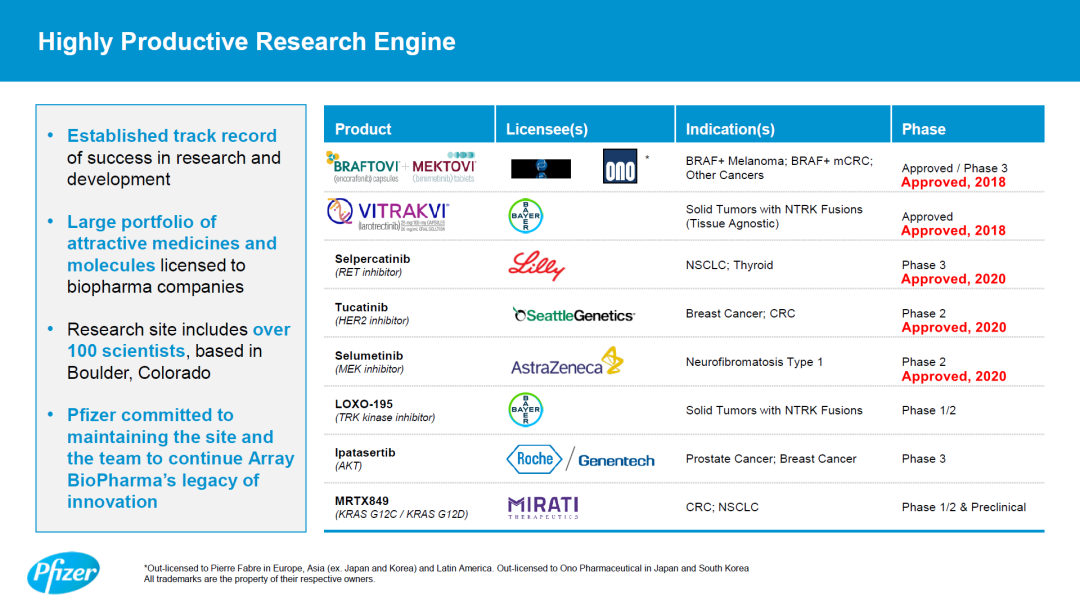The image size is (1080, 608).
Task: Click the Genentech logo
Action: point(616,461)
